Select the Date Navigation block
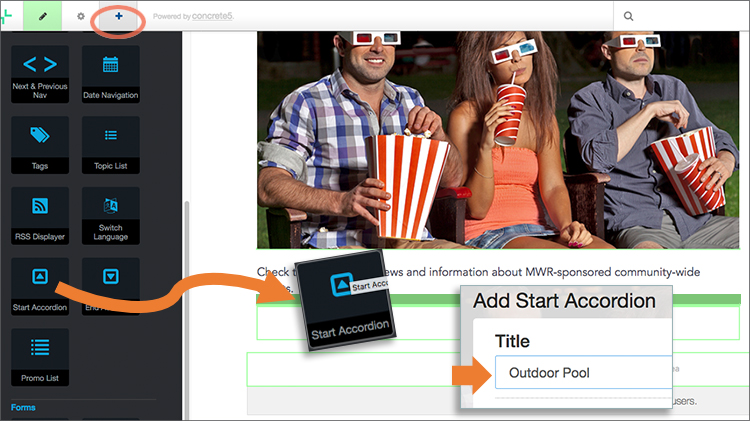 coord(110,73)
